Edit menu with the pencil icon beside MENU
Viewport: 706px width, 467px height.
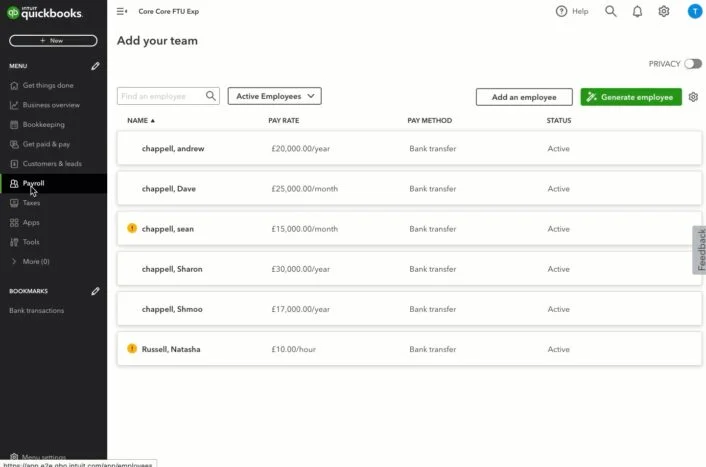click(95, 66)
